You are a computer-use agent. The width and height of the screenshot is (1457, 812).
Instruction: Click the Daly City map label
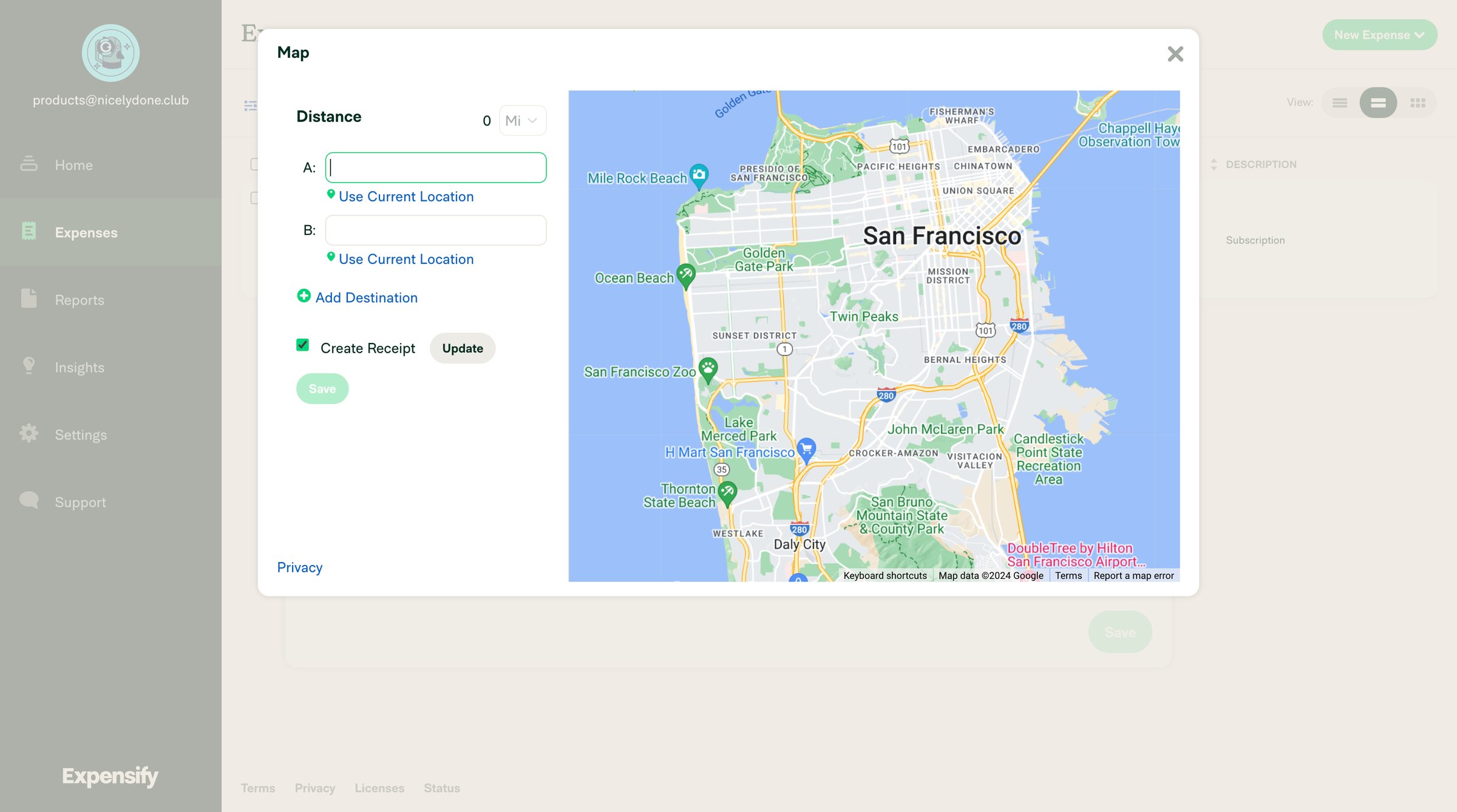tap(800, 544)
